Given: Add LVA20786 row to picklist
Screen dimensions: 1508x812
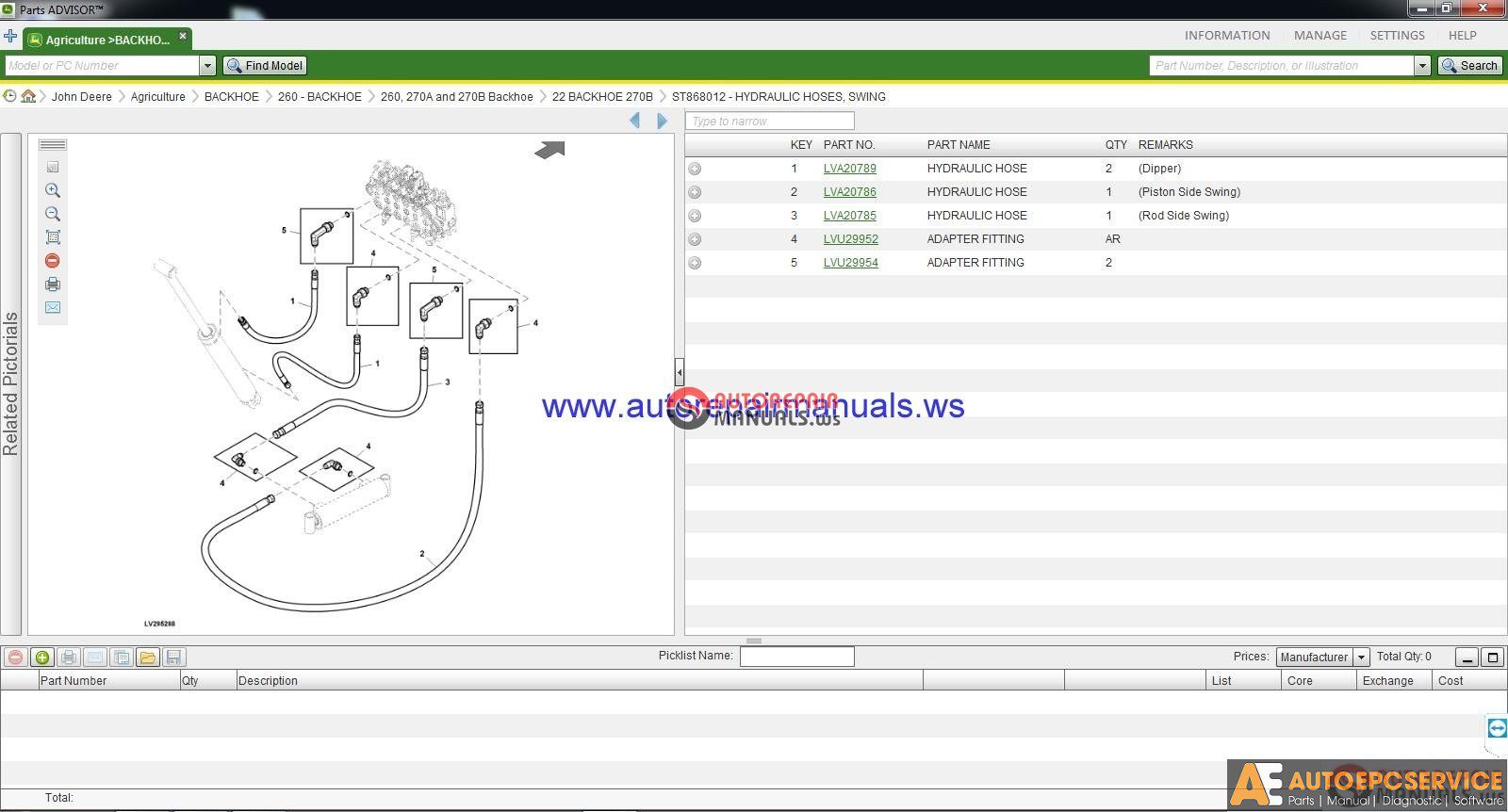Looking at the screenshot, I should click(x=695, y=192).
